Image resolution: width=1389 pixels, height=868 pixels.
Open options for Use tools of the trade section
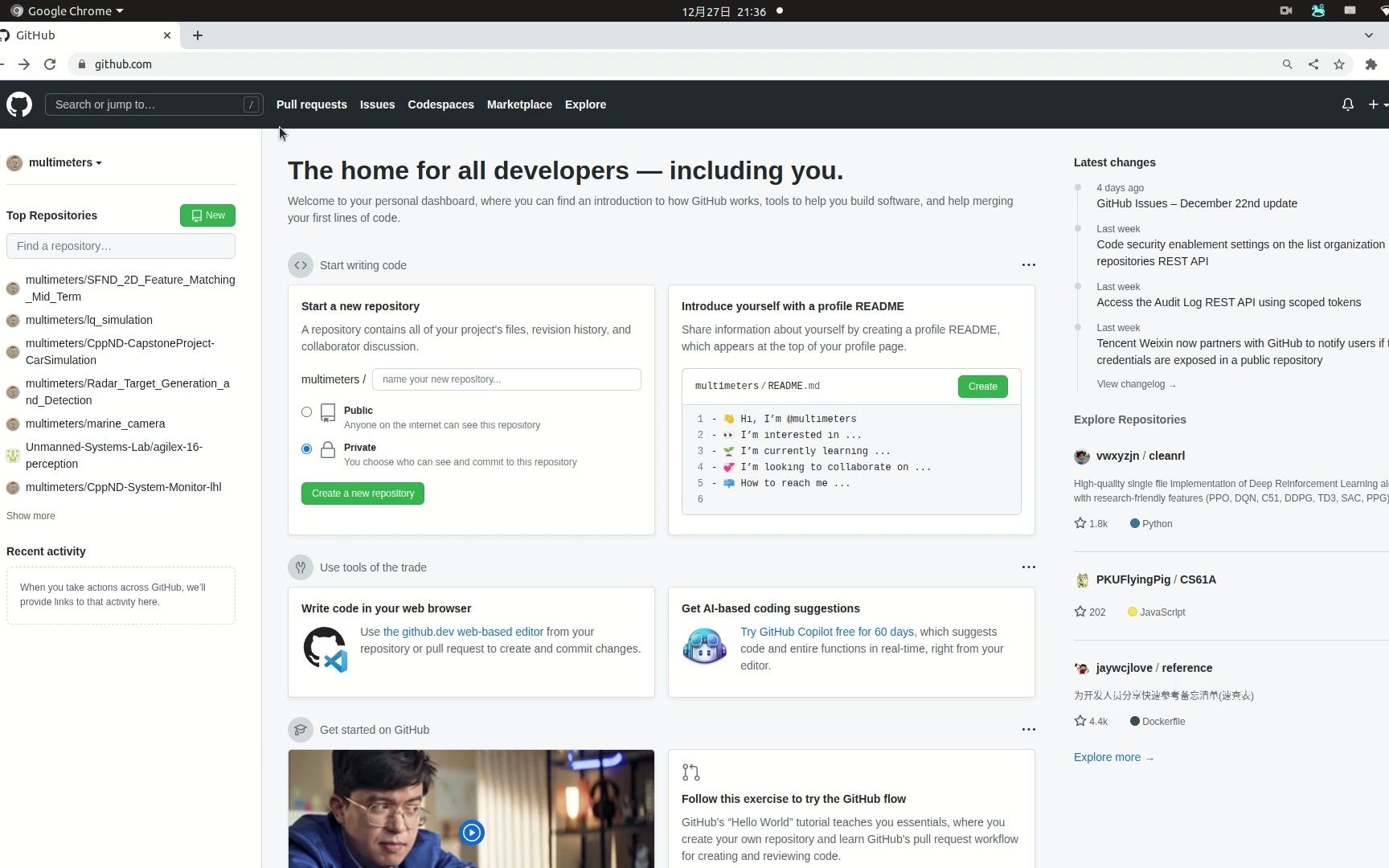(x=1028, y=567)
